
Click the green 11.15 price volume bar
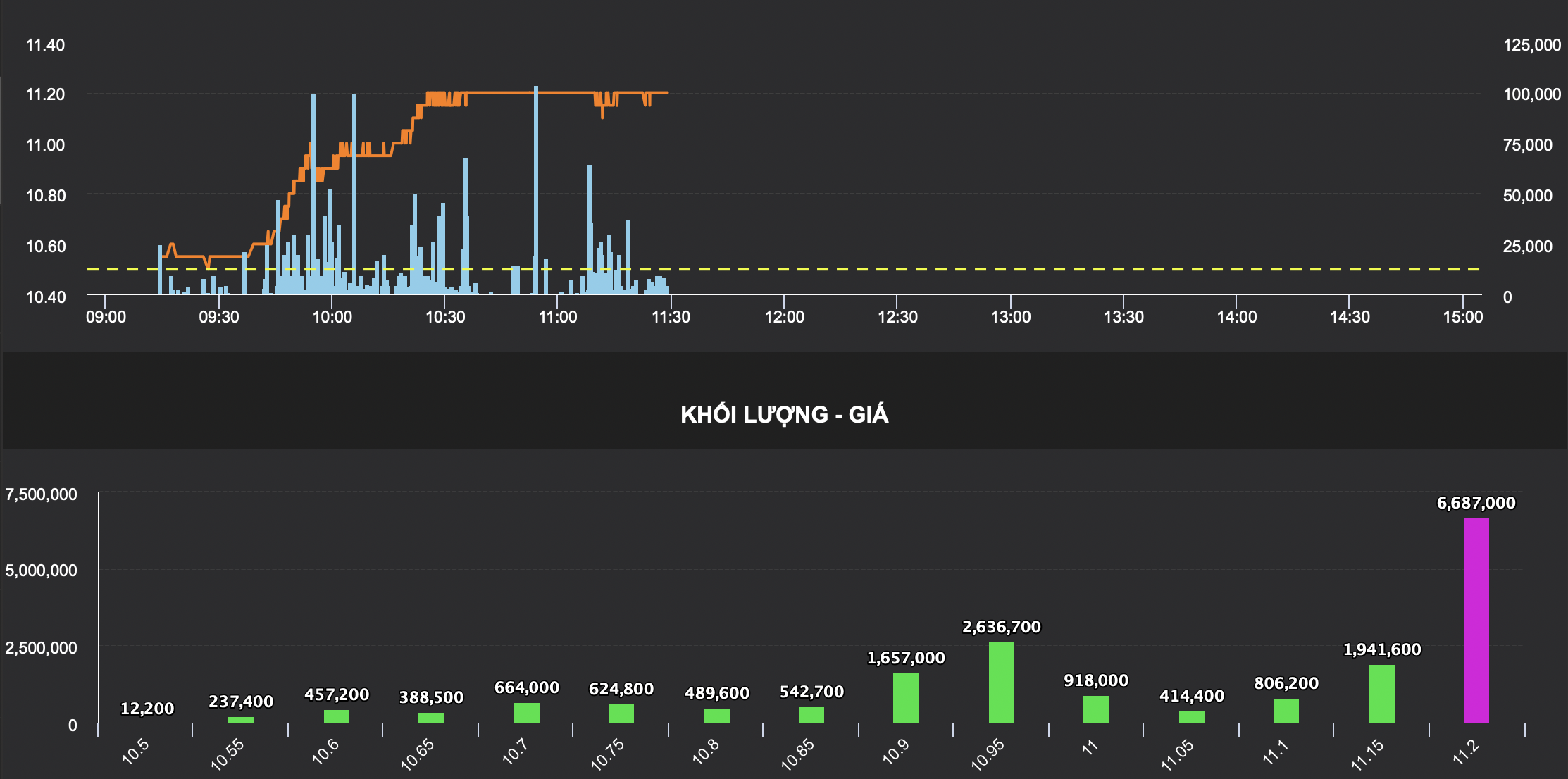1381,693
